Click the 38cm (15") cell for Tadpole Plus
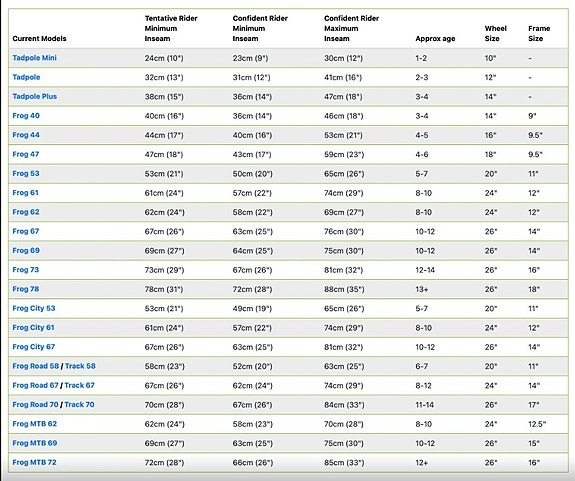 click(164, 97)
